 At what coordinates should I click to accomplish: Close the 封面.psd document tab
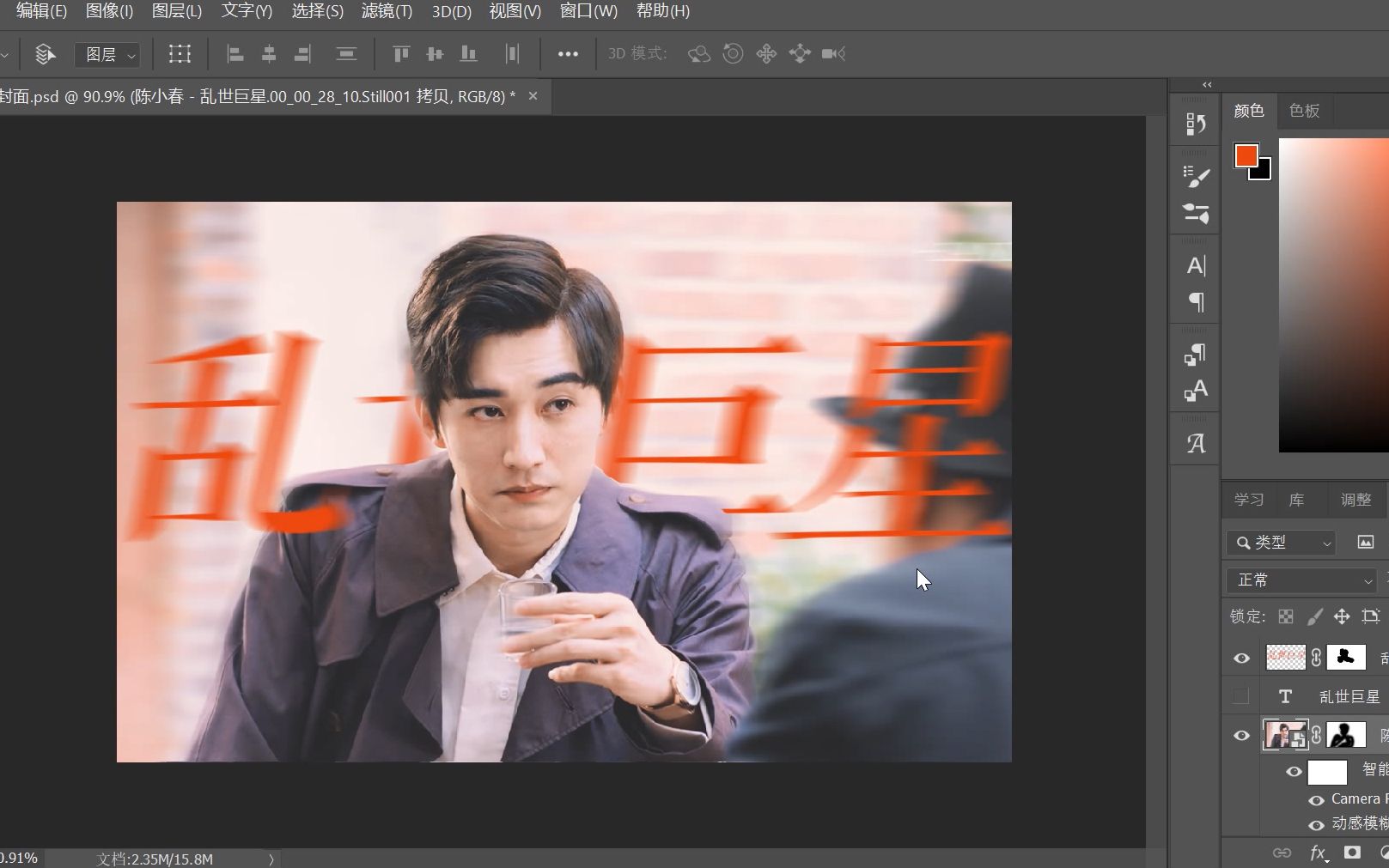533,96
